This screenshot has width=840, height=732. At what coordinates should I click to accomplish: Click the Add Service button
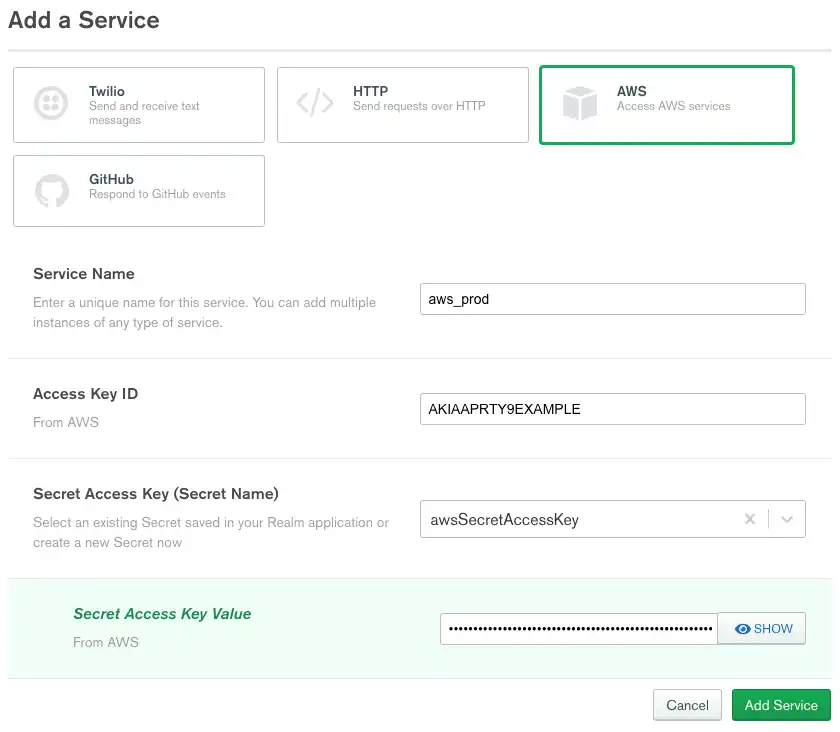tap(781, 704)
